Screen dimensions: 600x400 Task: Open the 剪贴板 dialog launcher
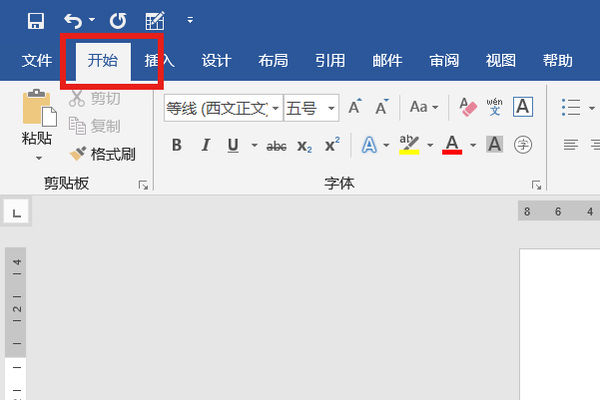click(143, 185)
